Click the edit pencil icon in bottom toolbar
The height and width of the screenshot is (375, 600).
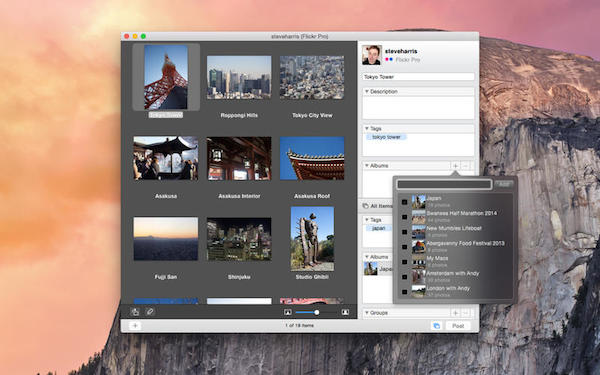[x=150, y=312]
